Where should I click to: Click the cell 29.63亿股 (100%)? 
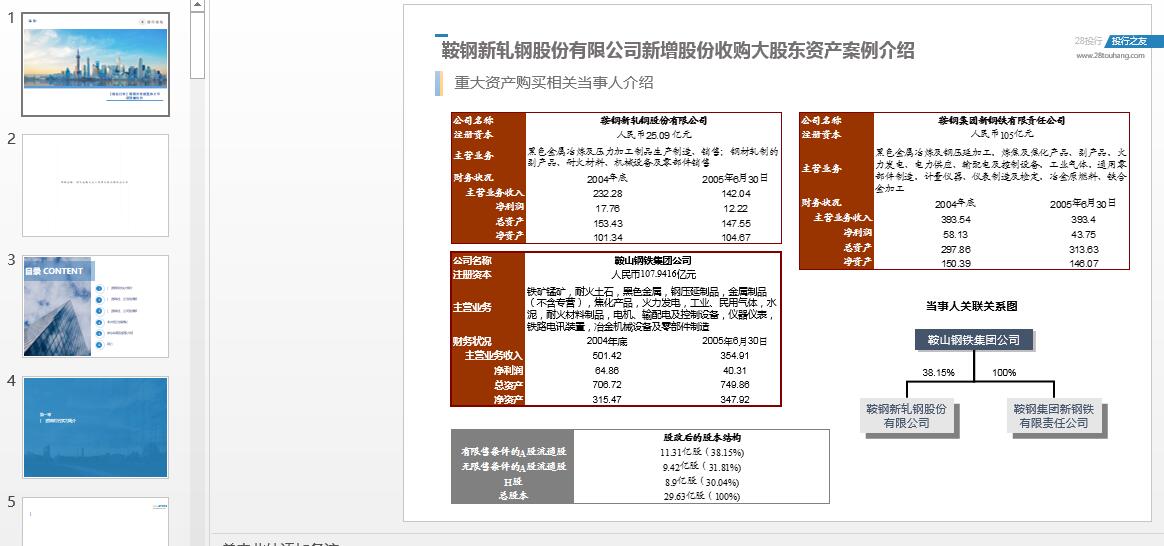coord(702,496)
